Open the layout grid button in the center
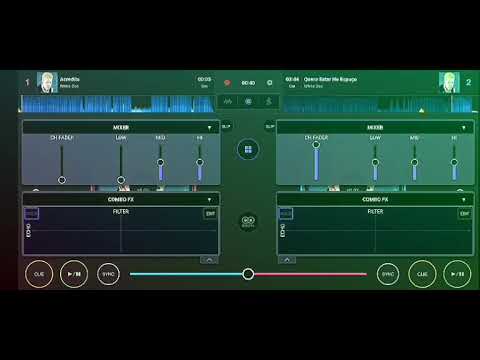 [x=248, y=149]
